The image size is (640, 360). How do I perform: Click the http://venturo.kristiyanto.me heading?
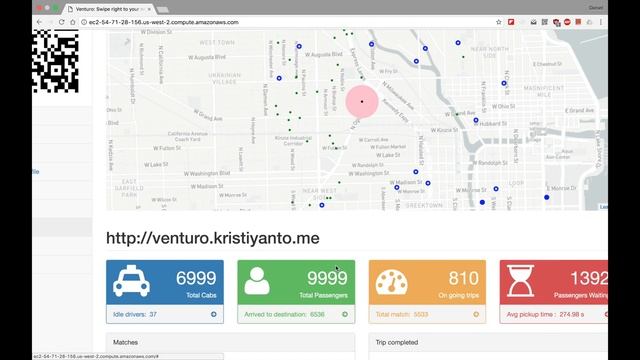213,238
